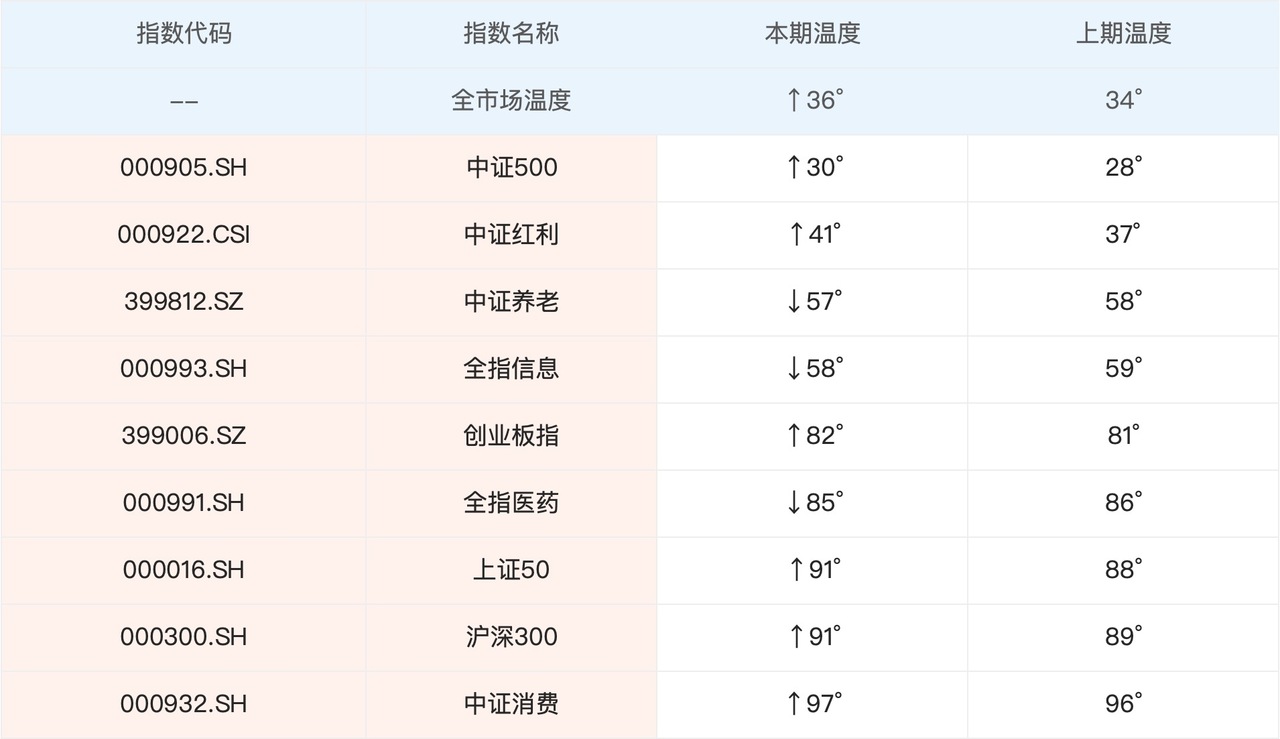Image resolution: width=1280 pixels, height=739 pixels.
Task: Select the 指数代码 column header
Action: click(183, 33)
